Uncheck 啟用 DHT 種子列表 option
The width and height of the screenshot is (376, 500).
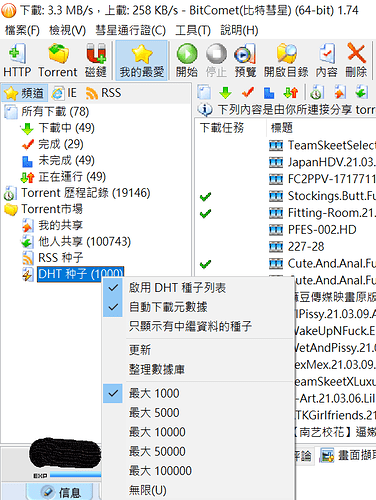coord(199,288)
